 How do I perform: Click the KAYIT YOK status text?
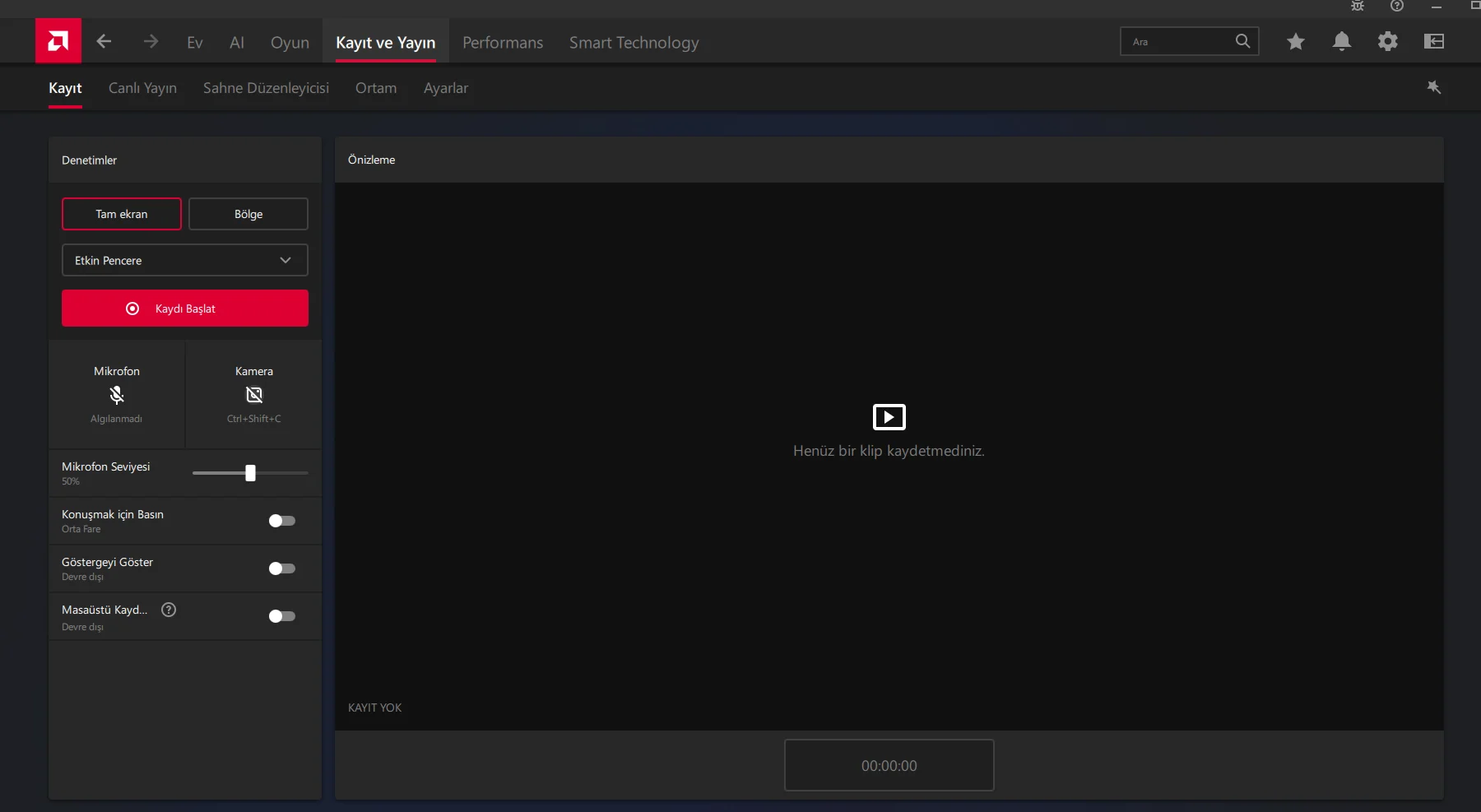point(375,708)
